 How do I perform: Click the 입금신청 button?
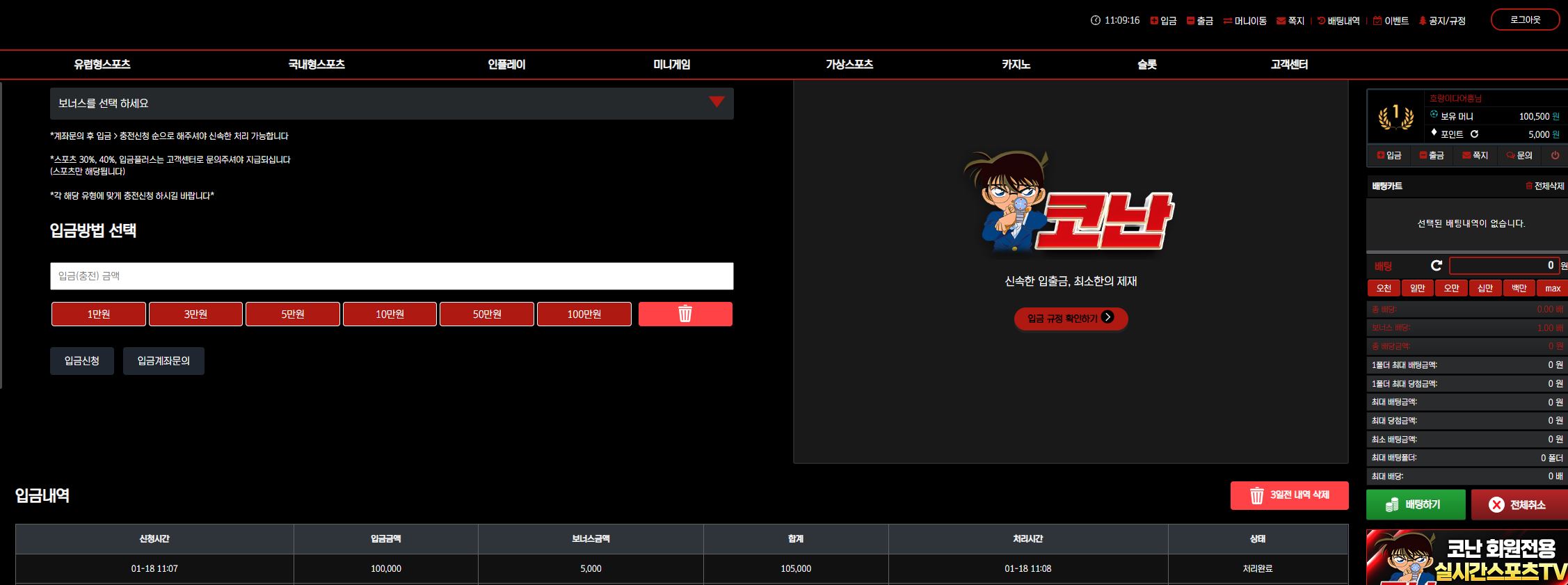coord(82,361)
